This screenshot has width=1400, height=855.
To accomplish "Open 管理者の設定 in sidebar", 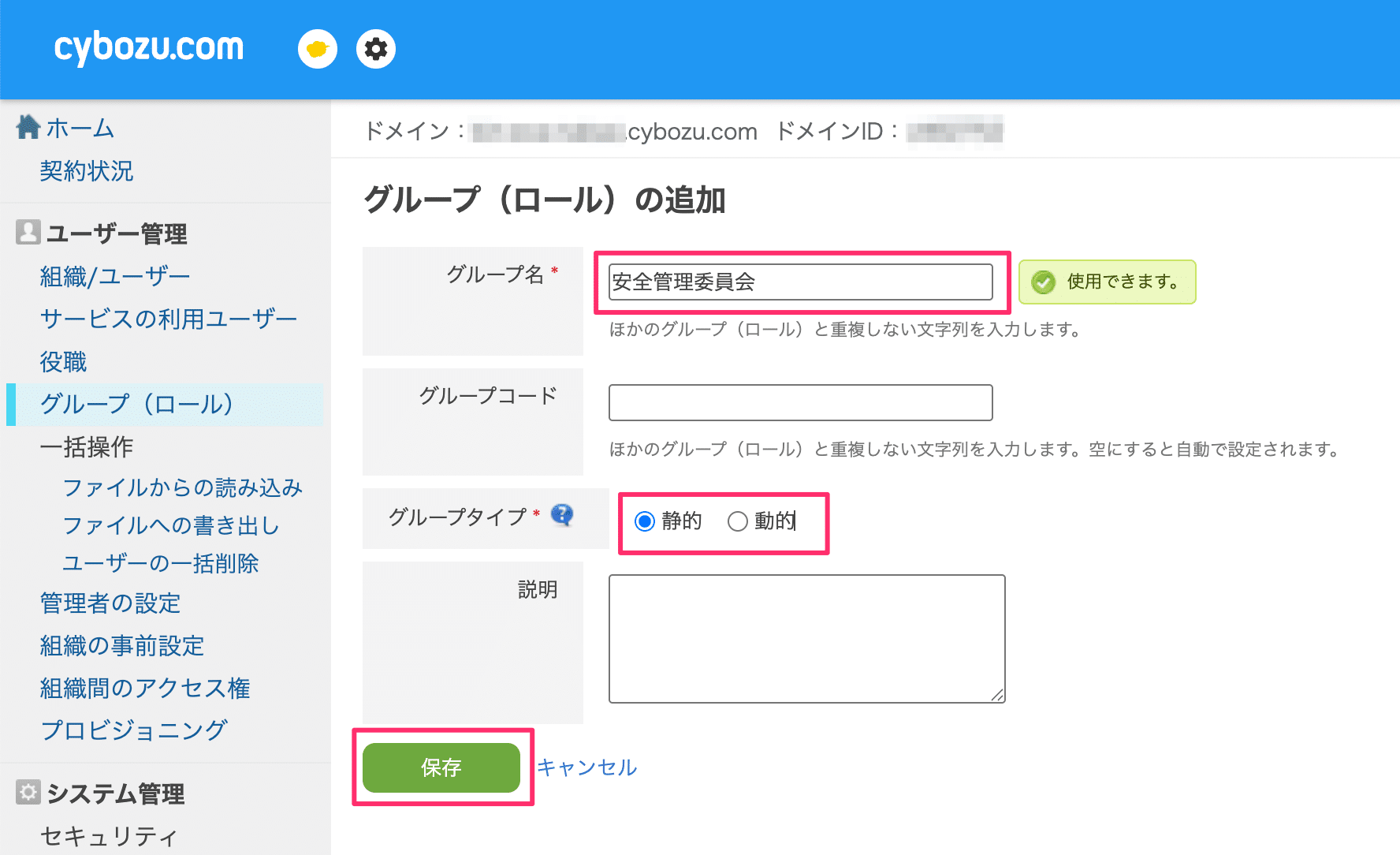I will (x=110, y=603).
